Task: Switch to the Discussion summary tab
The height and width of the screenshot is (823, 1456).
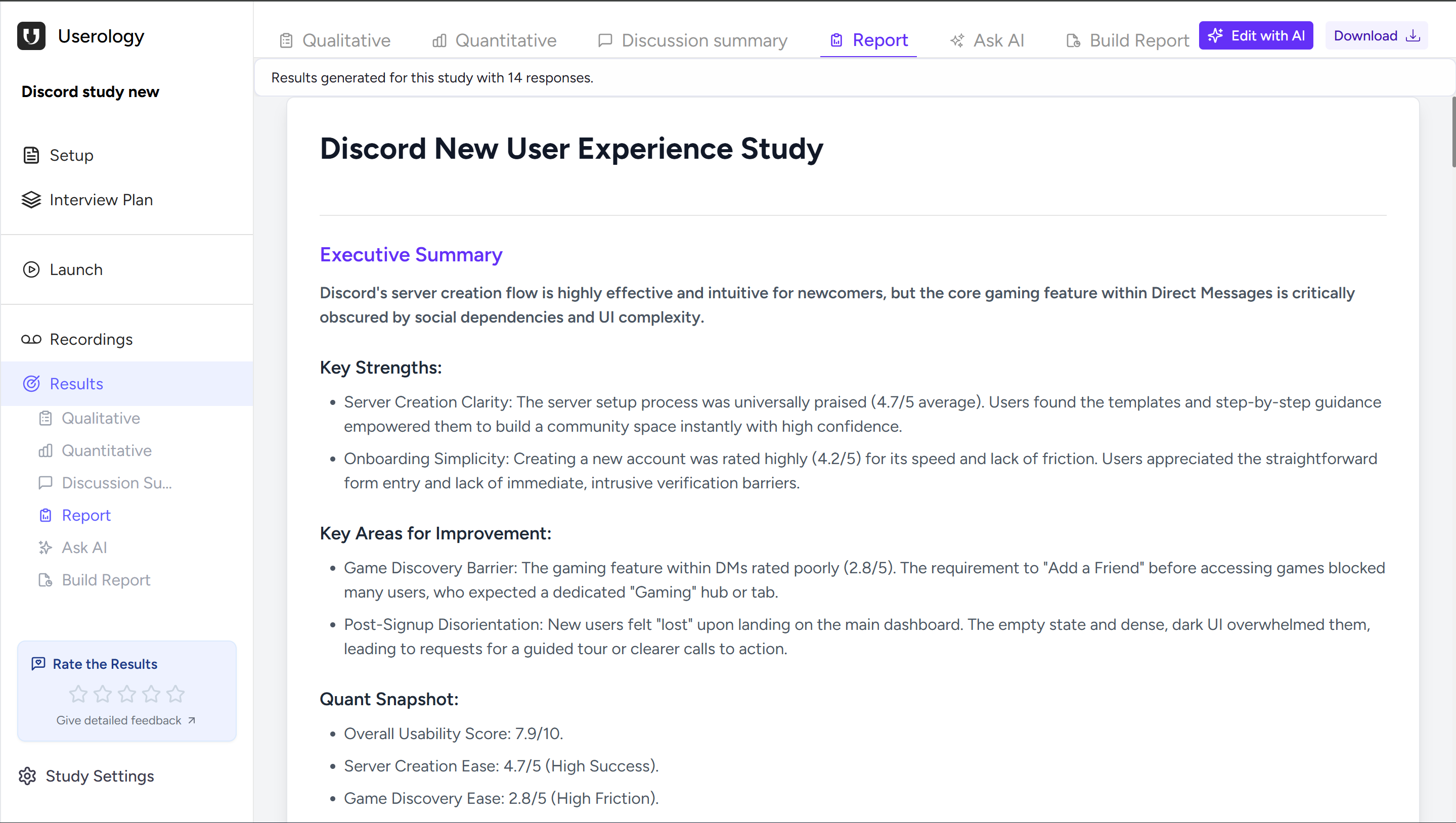Action: coord(704,40)
